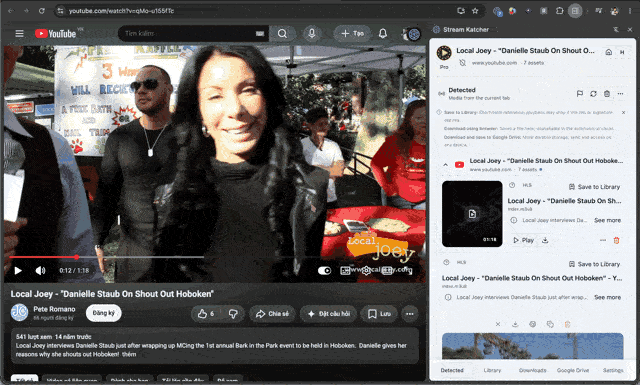Save the second HLS asset to Library
The width and height of the screenshot is (640, 385).
[594, 264]
